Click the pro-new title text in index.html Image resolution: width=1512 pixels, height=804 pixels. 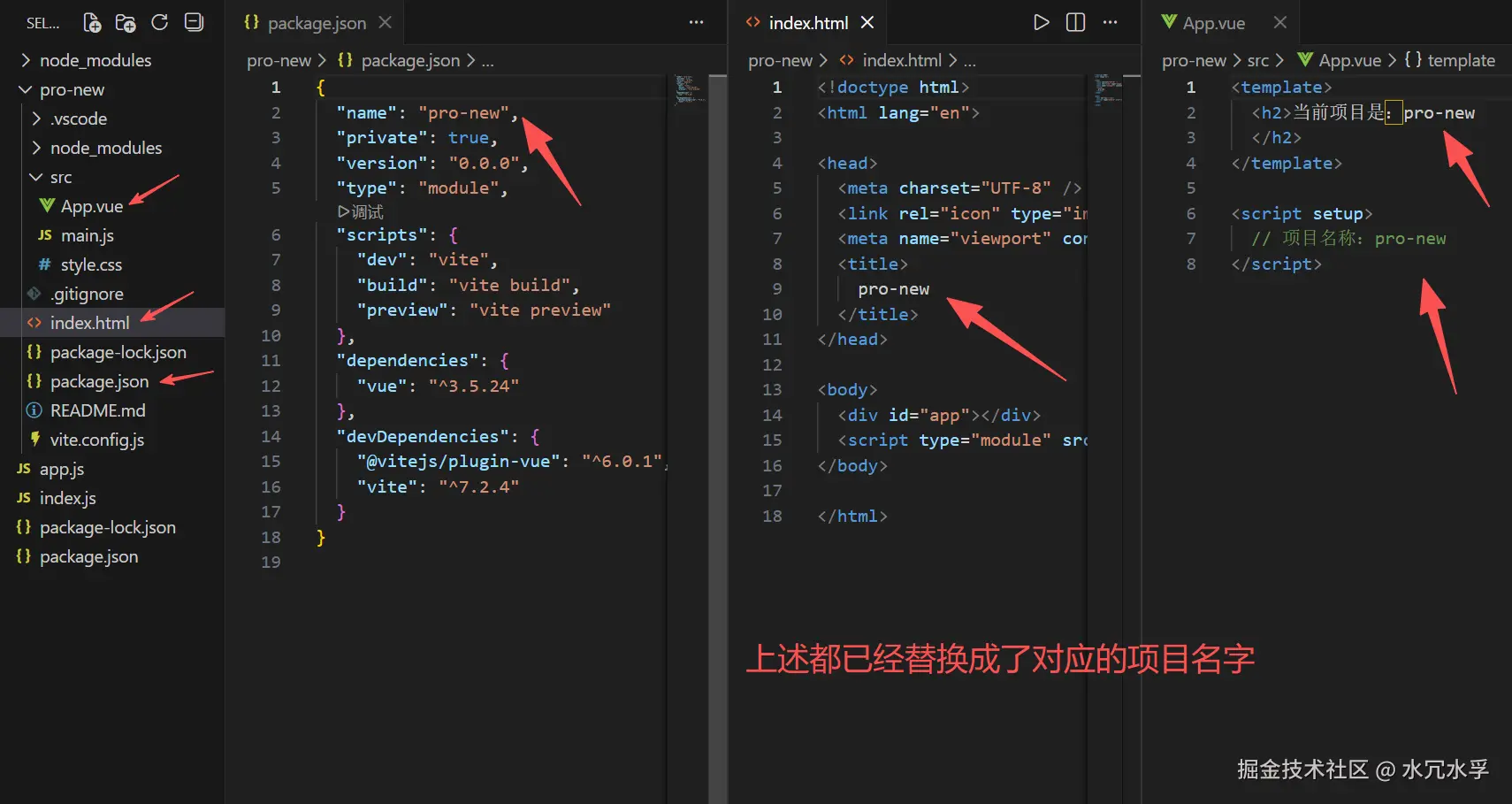[x=893, y=289]
